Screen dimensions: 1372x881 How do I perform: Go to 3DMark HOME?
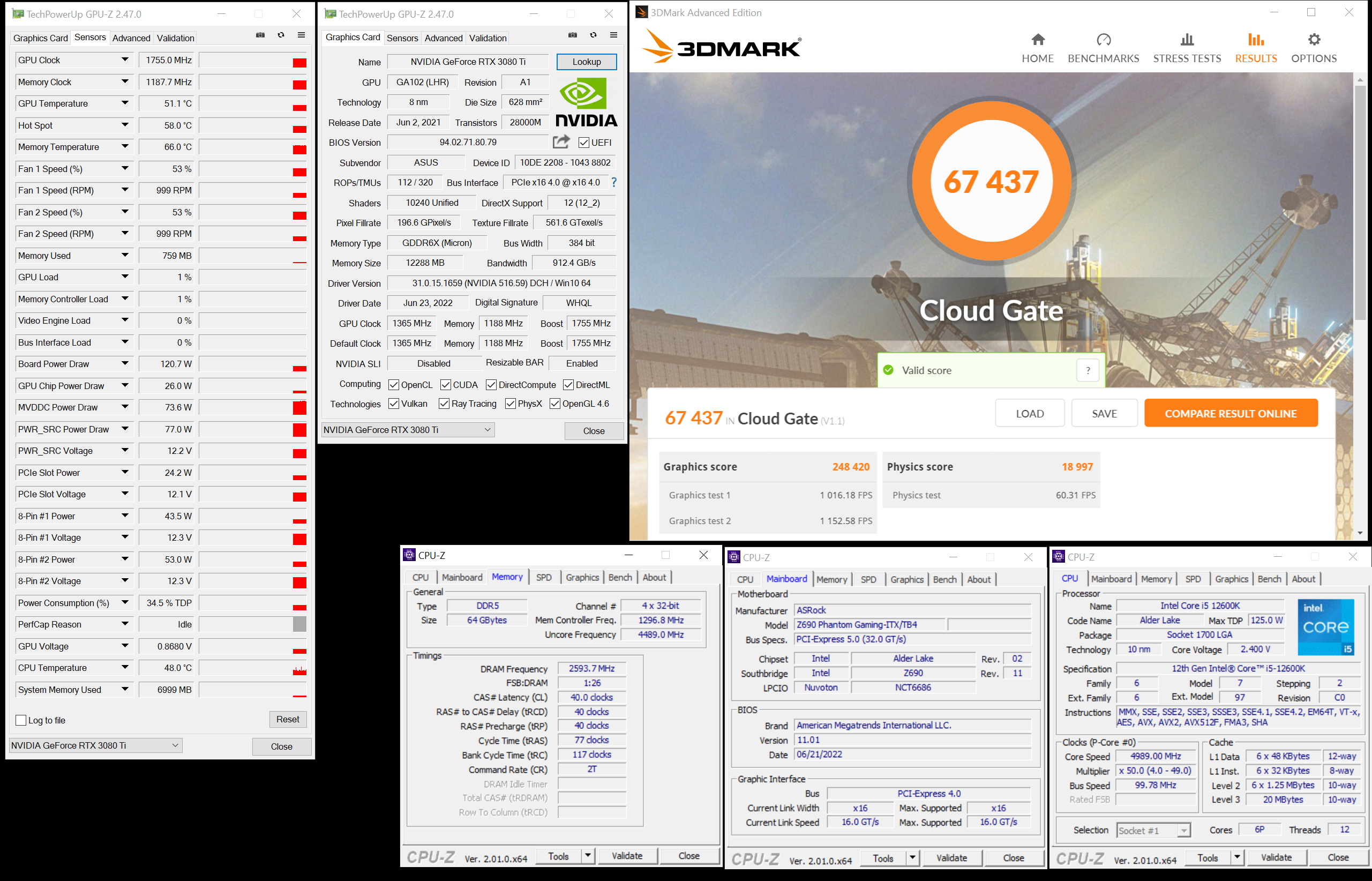click(x=1037, y=48)
